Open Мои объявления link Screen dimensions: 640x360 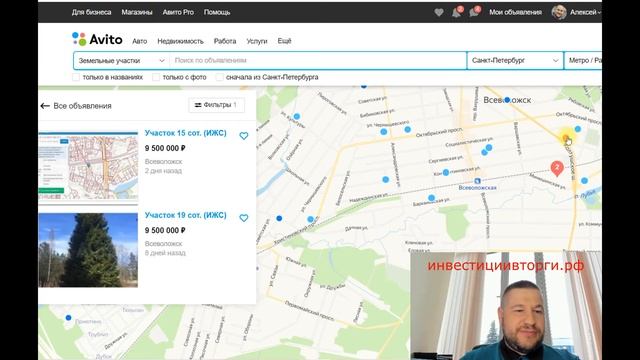(516, 12)
